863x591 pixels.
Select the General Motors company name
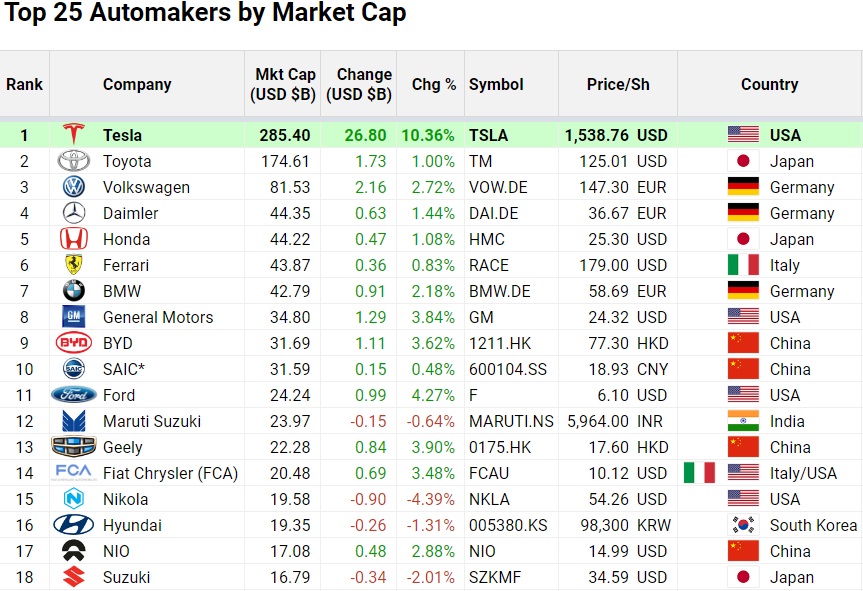tap(158, 317)
